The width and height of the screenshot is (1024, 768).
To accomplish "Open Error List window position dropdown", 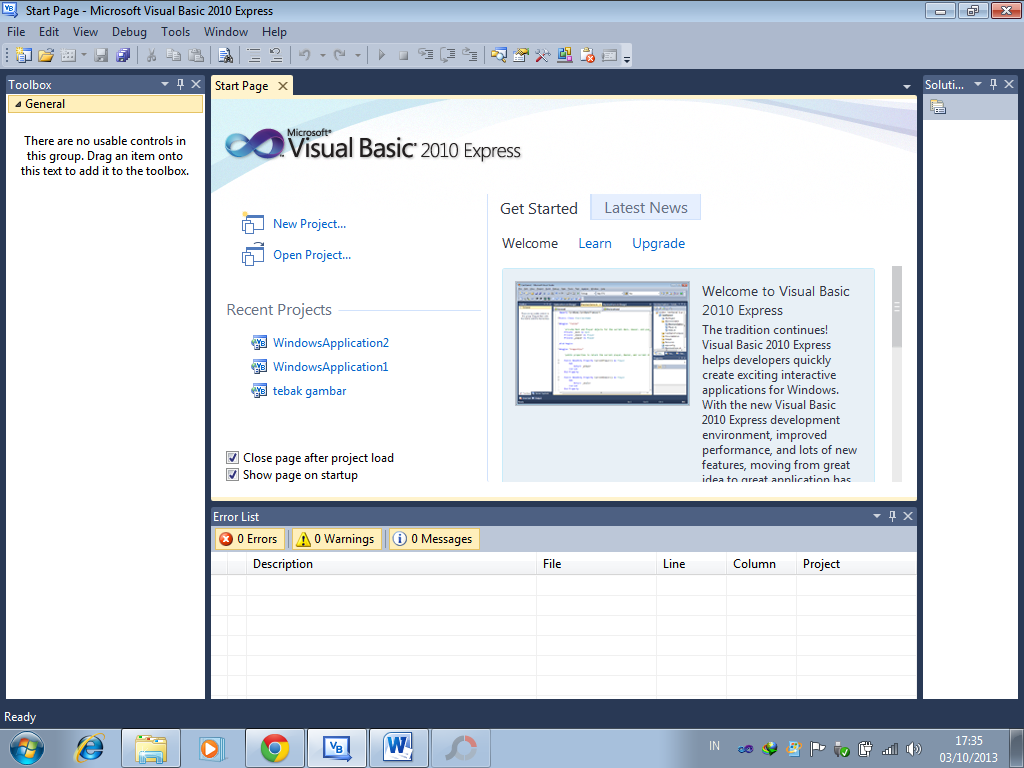I will pos(877,516).
